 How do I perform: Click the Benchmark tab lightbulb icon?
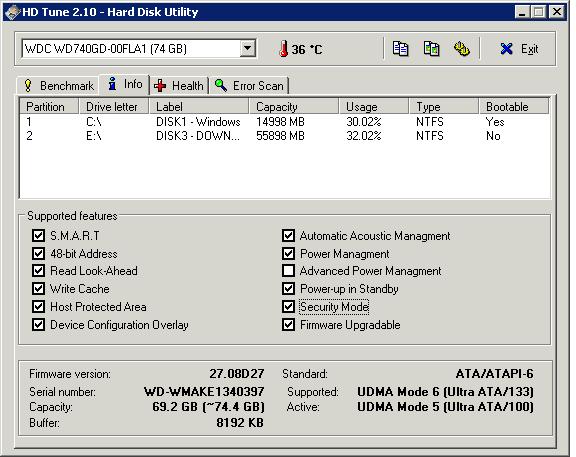pos(28,86)
